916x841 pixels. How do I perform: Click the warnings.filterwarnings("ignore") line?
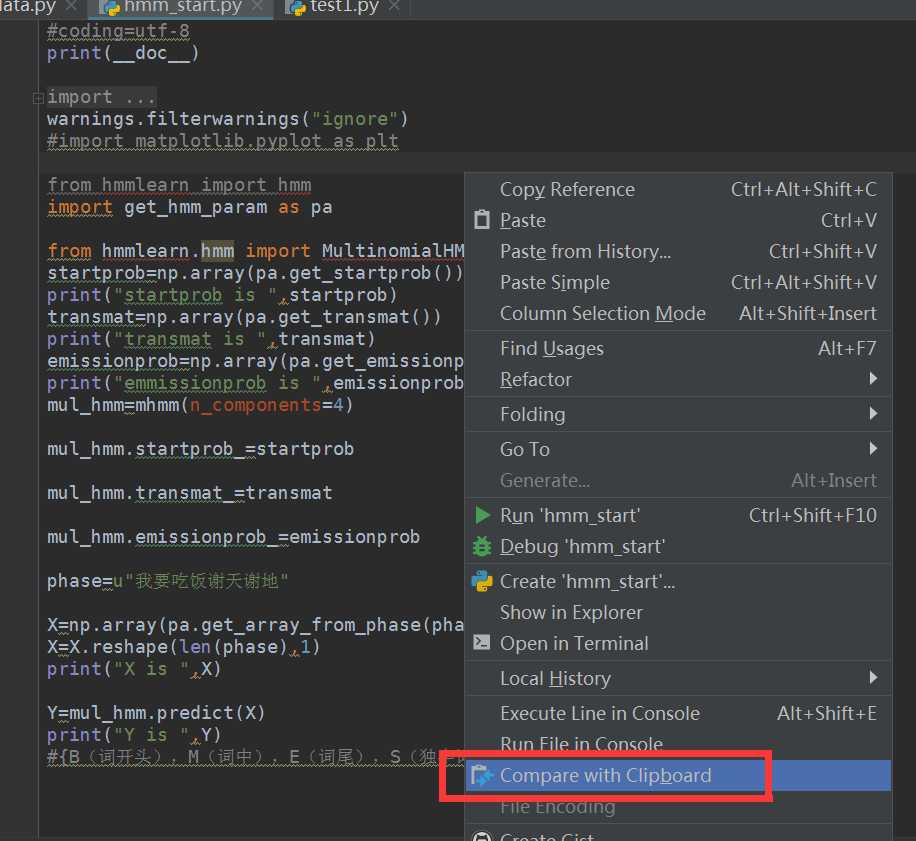click(x=227, y=119)
